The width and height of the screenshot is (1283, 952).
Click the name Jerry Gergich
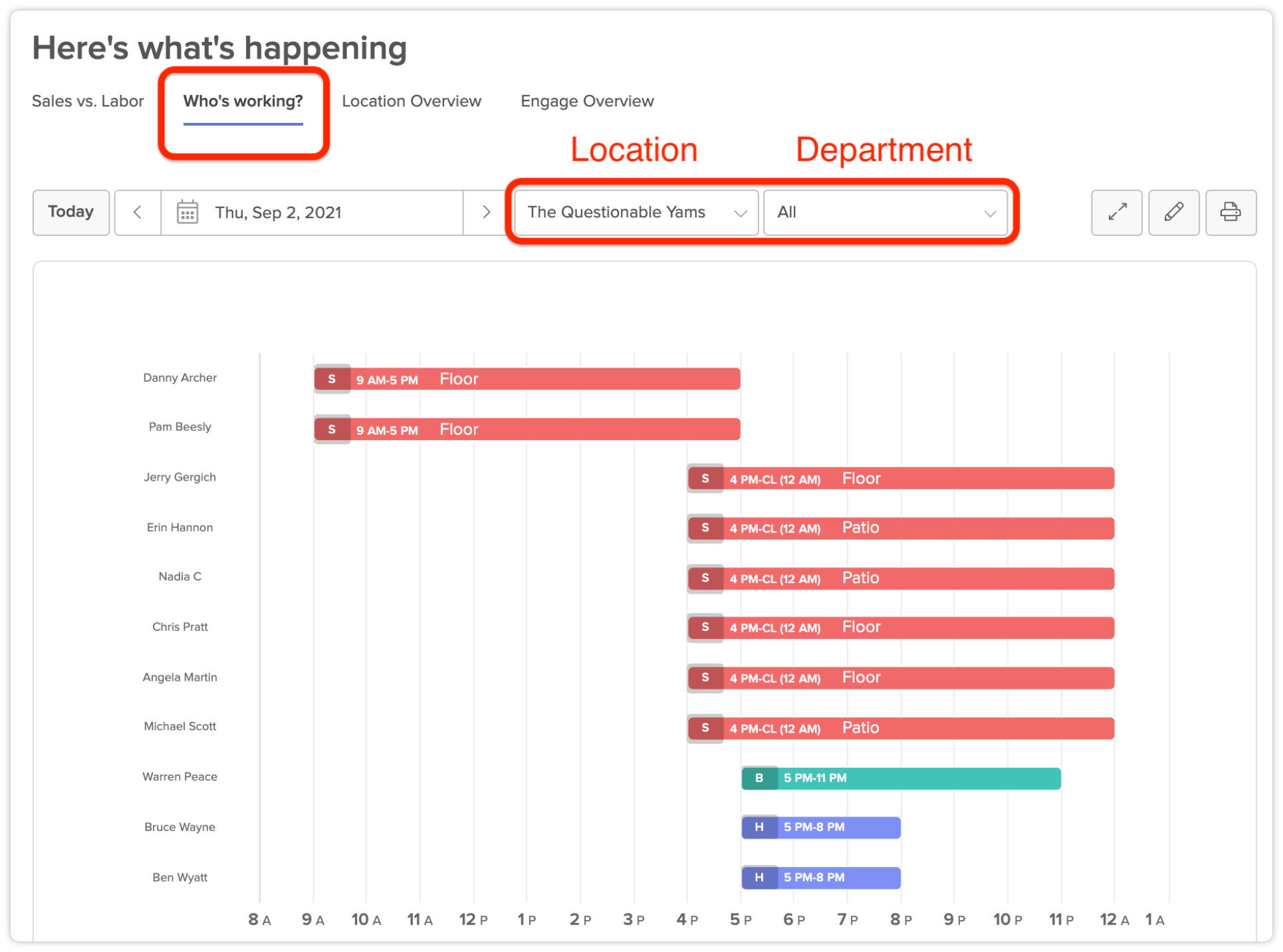179,477
